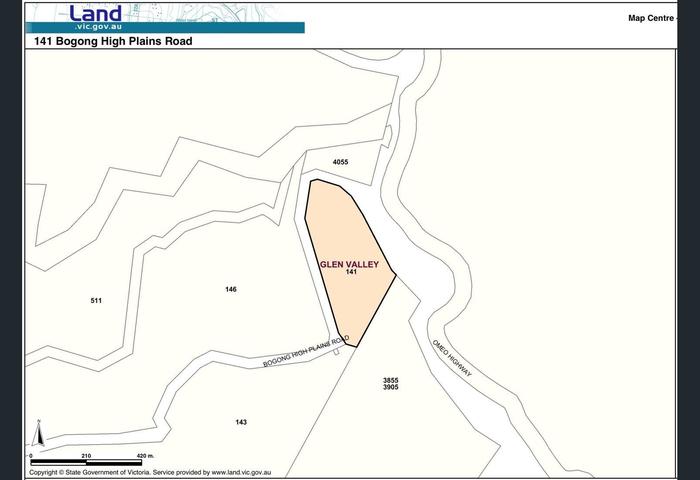Select parcel number 146
Screen dimensions: 700x480
tap(231, 289)
